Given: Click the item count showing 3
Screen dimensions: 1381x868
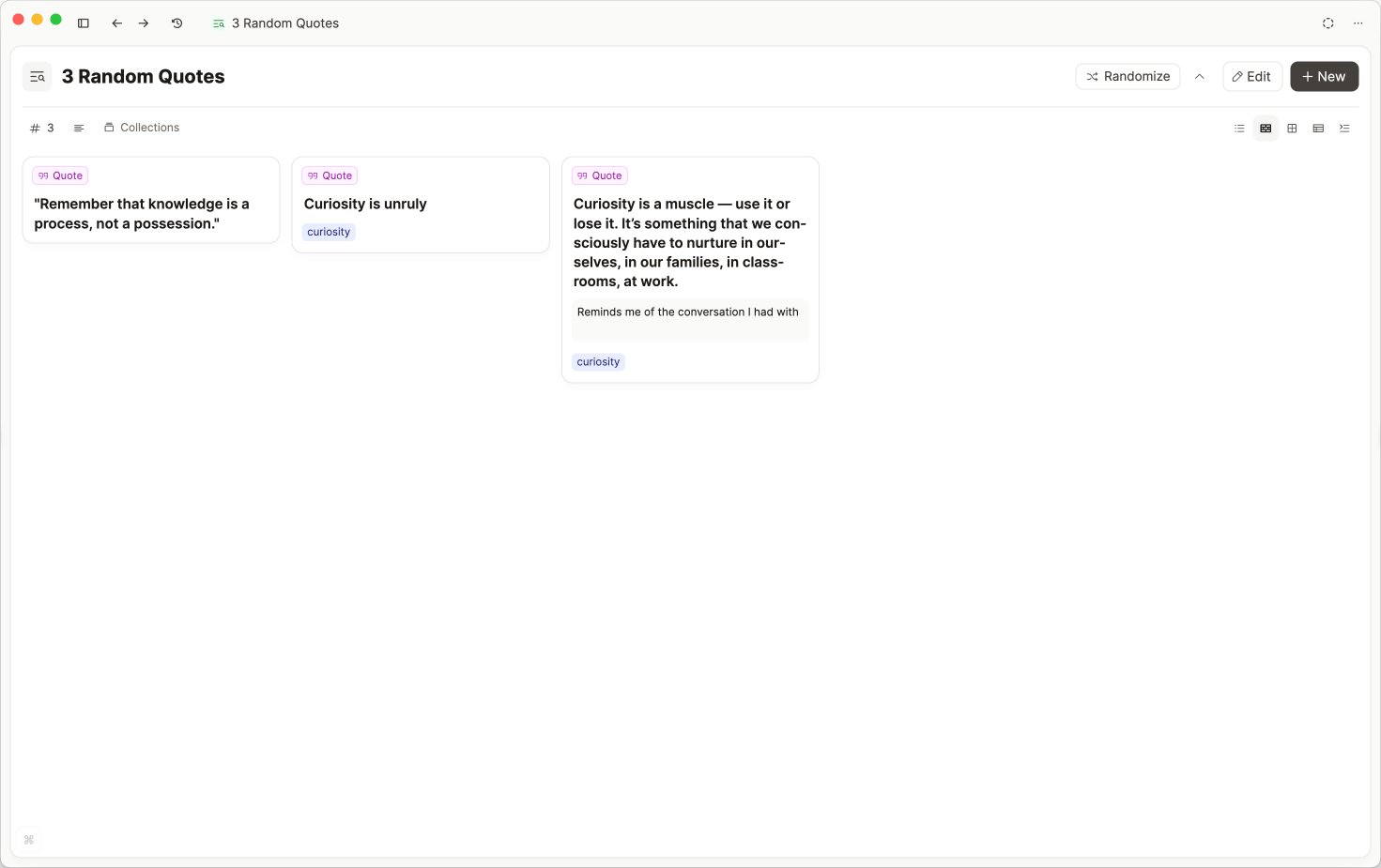Looking at the screenshot, I should (x=42, y=128).
